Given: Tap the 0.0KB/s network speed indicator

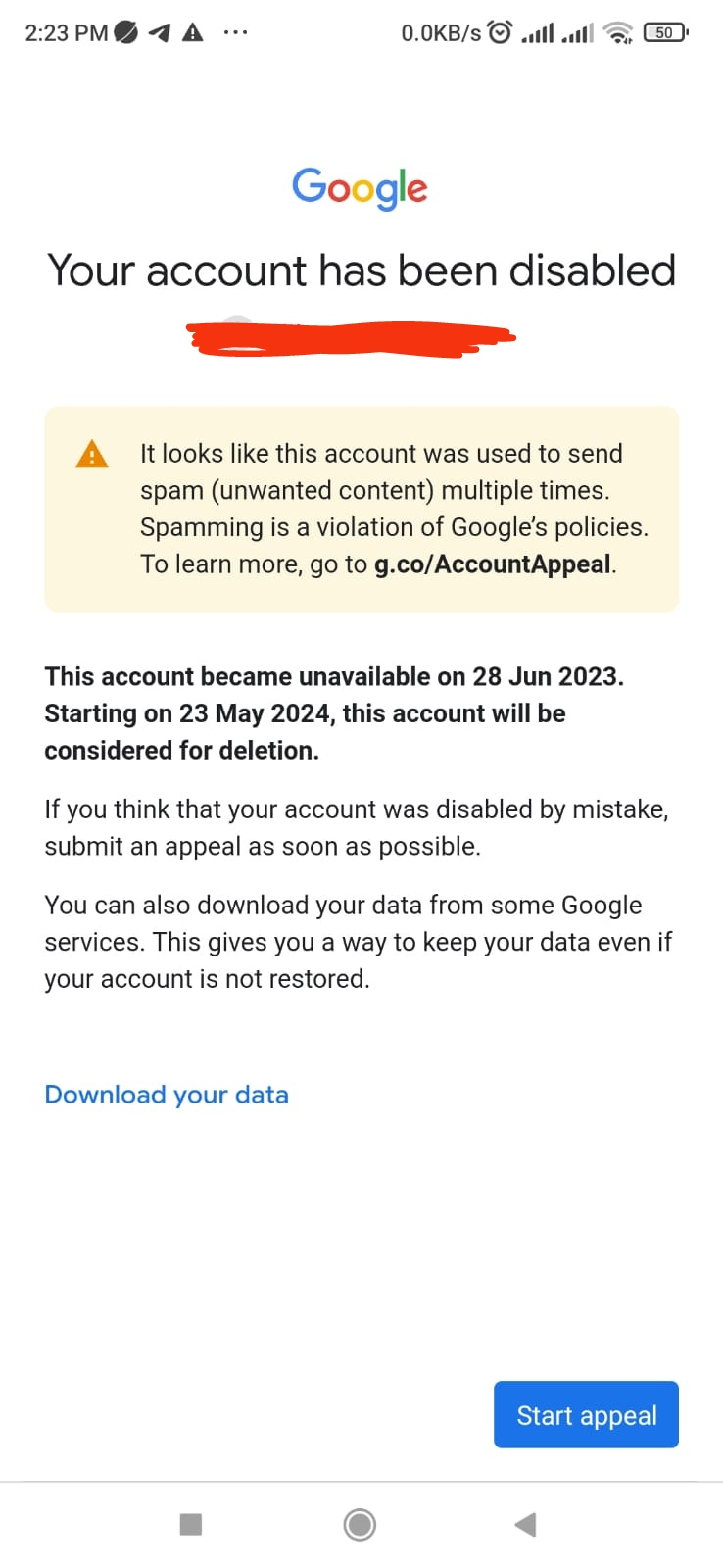Looking at the screenshot, I should 441,33.
